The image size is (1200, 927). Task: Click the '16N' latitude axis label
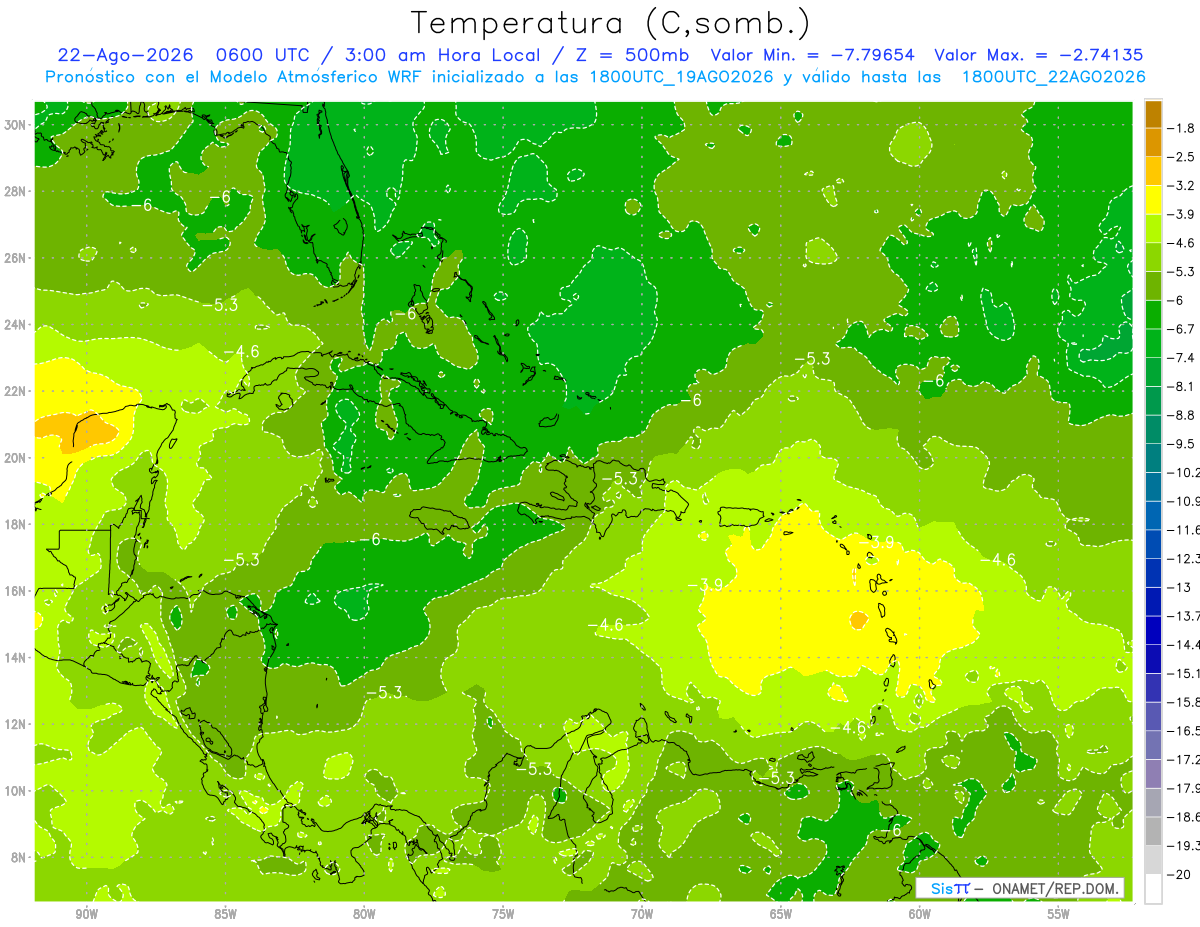tap(16, 591)
